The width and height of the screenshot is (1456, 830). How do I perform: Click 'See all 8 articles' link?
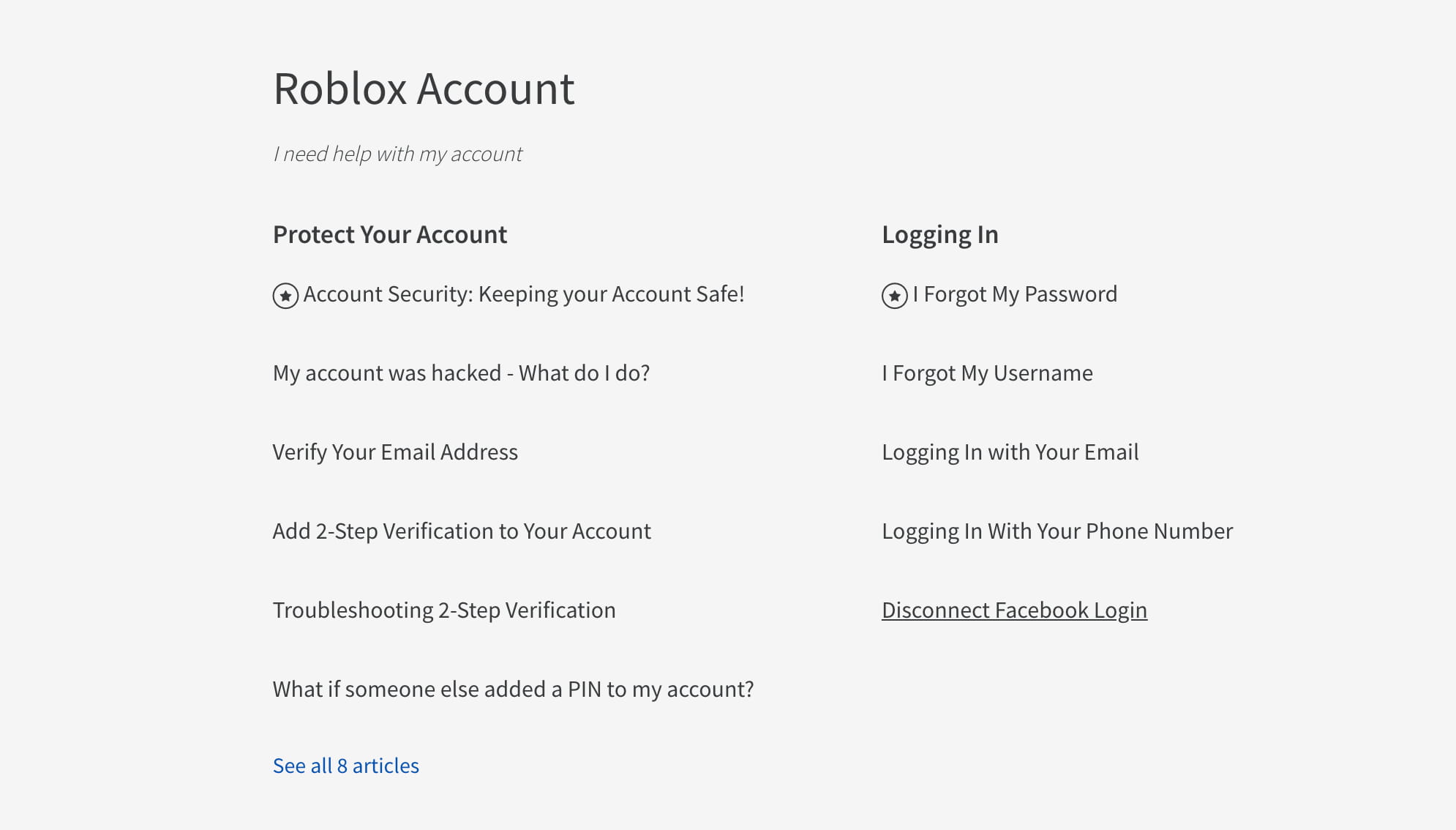click(345, 766)
